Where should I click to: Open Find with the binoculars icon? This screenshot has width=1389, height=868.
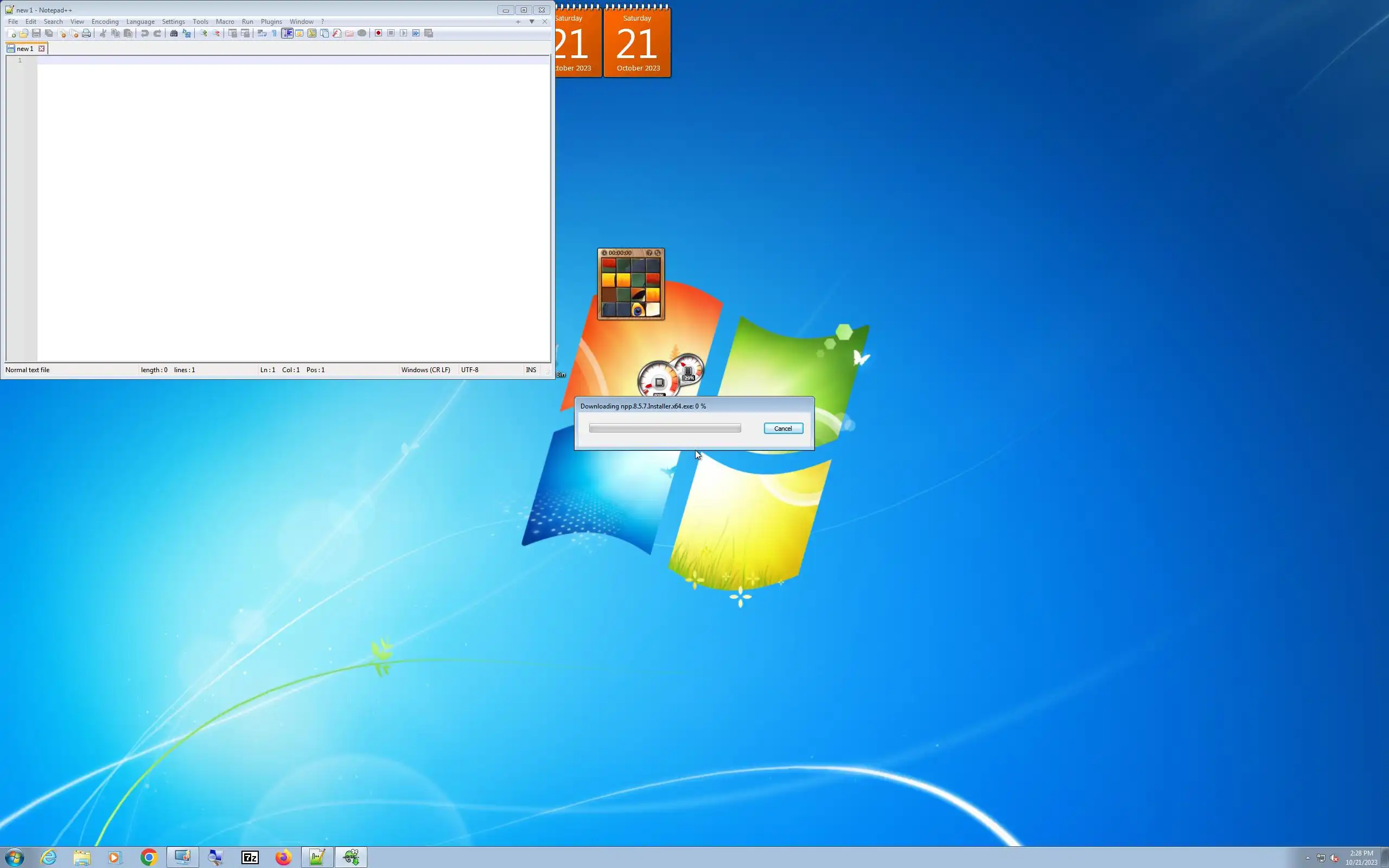[173, 33]
